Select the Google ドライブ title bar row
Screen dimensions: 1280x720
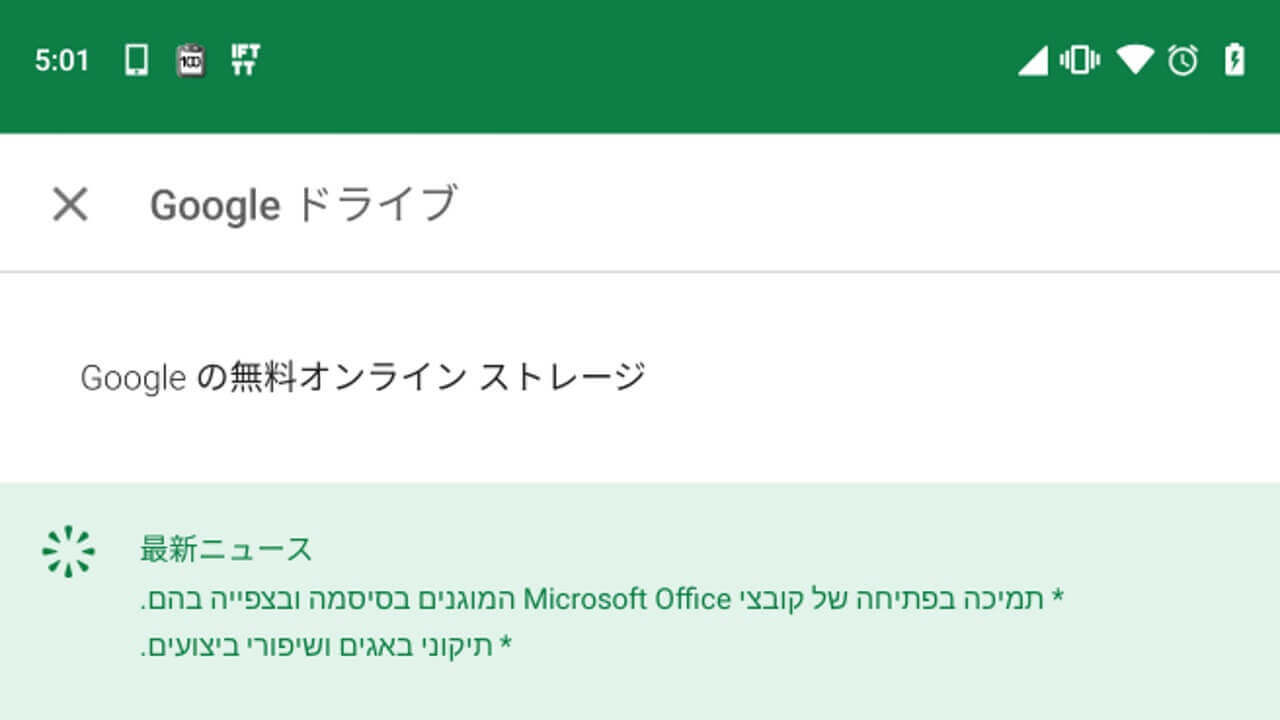pos(640,200)
